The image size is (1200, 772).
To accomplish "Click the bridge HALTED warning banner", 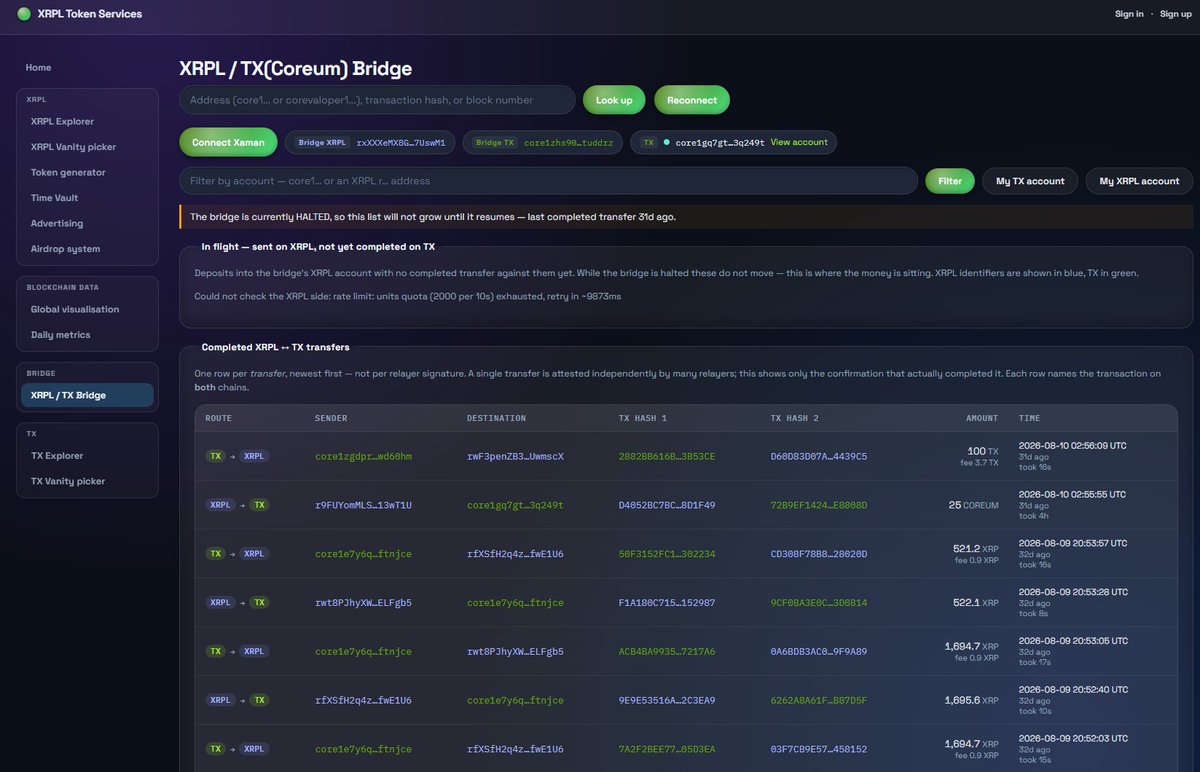I will pos(686,217).
